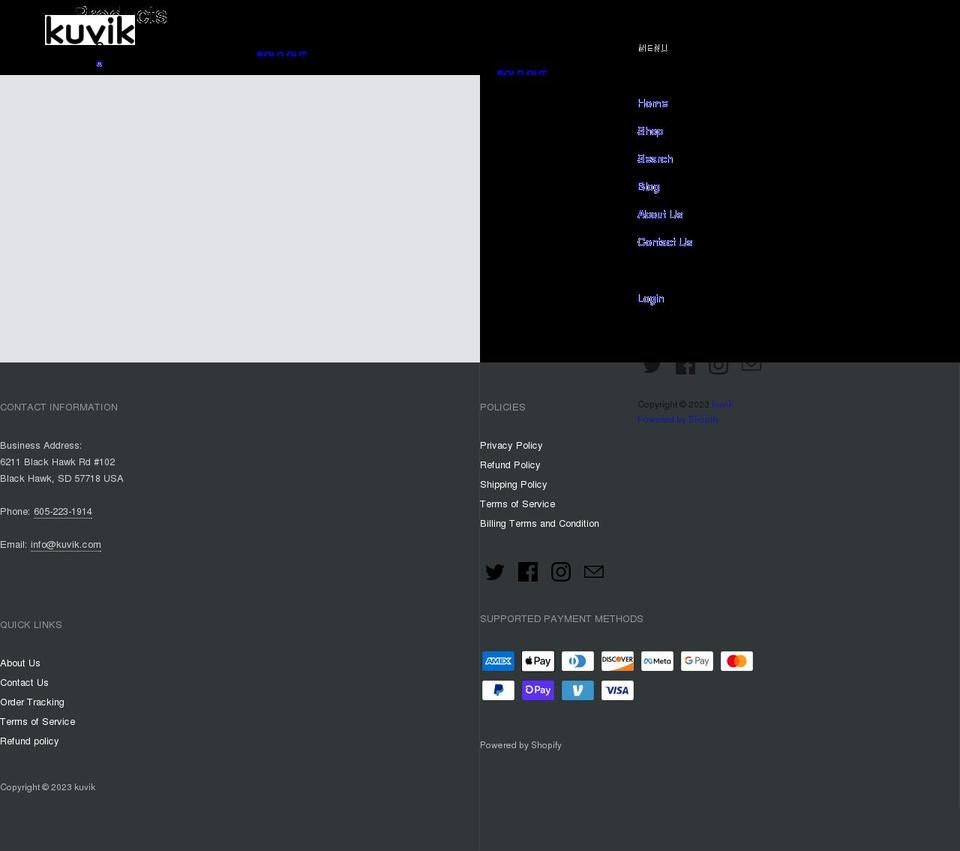Click Powered by Shopify below payment icons

[x=521, y=745]
